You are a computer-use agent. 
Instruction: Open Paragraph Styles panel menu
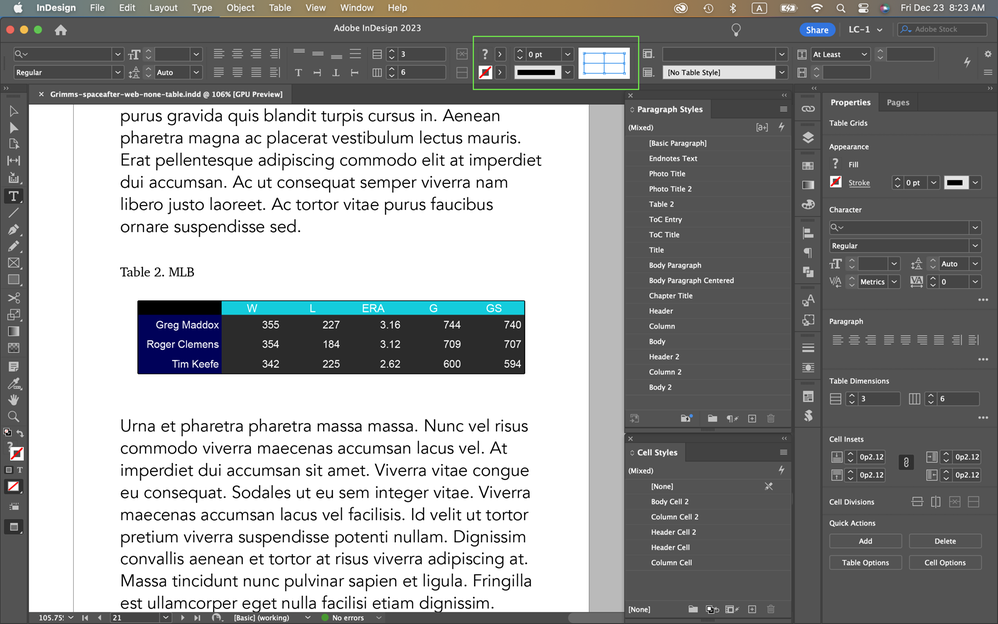coord(784,110)
